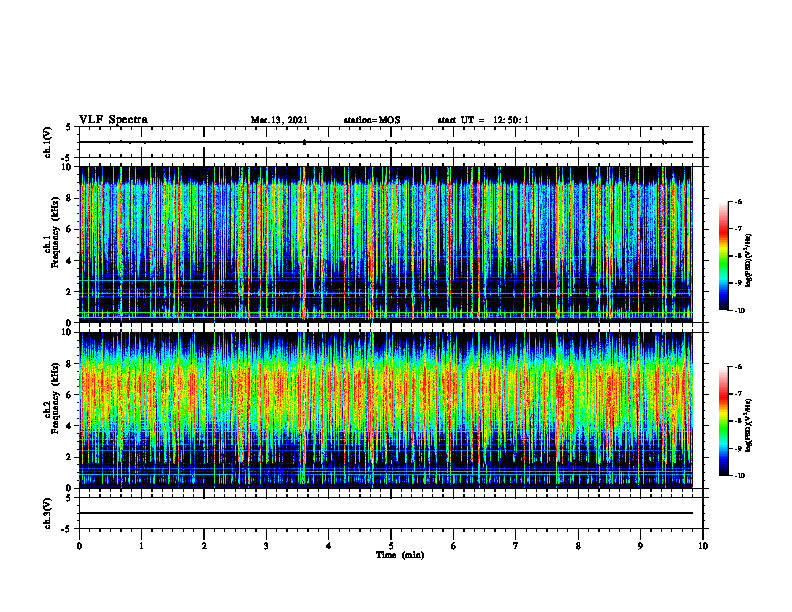Screen dimensions: 792x612
Task: Click the "ch.3(V)" axis label
Action: pos(47,513)
